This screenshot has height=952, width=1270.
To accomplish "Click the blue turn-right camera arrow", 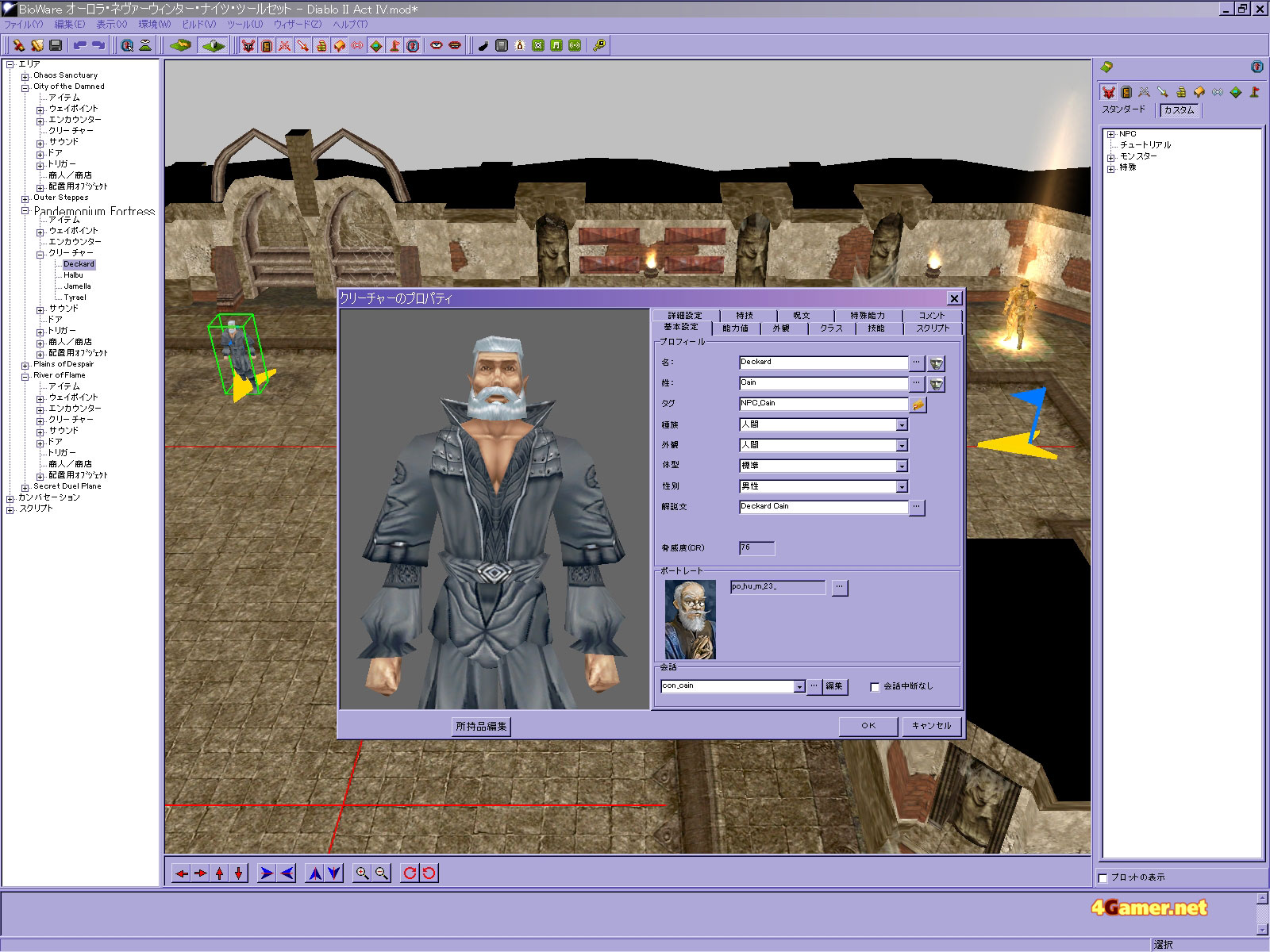I will 267,873.
